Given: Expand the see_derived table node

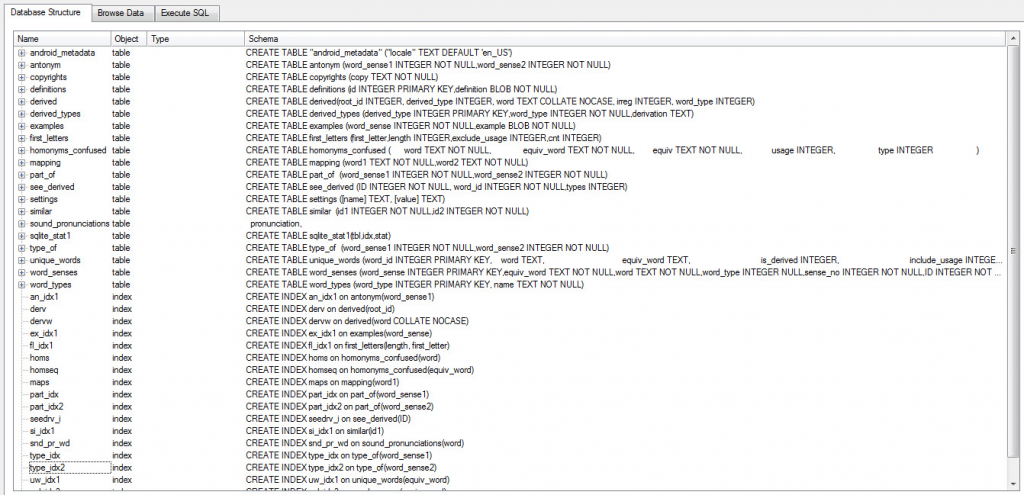Looking at the screenshot, I should (21, 187).
